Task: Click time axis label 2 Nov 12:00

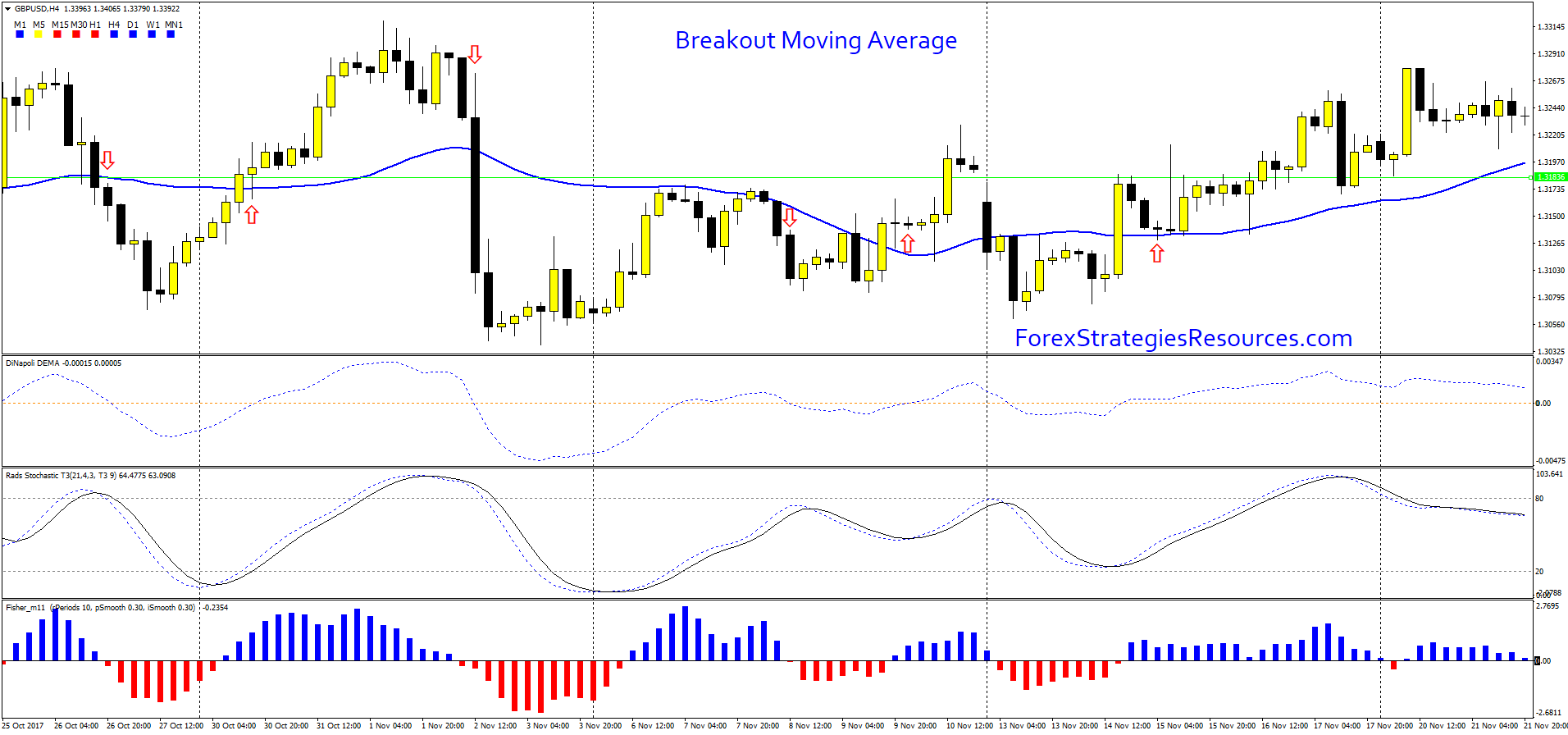Action: 495,726
